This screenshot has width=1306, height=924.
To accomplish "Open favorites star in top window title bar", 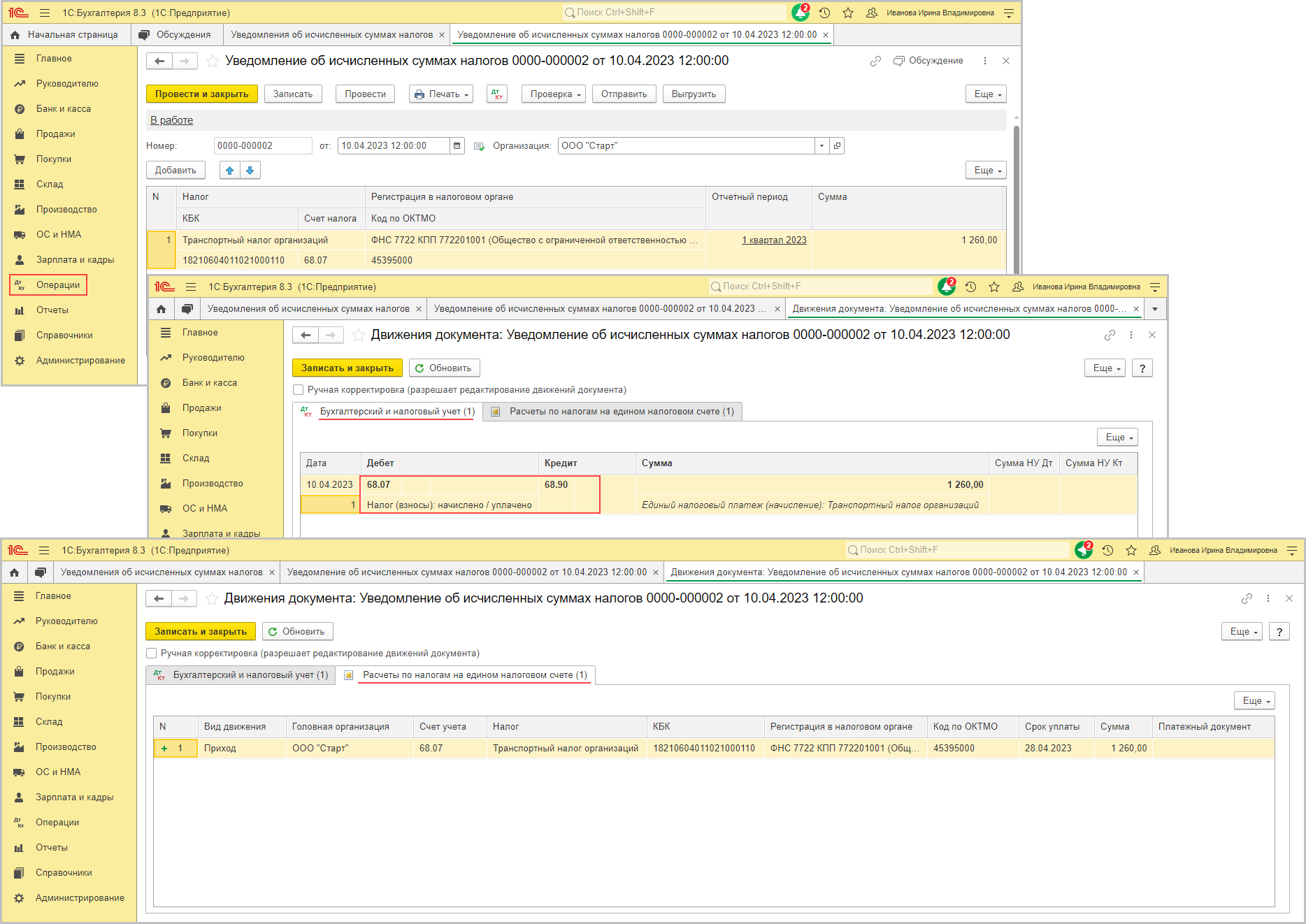I will 848,13.
